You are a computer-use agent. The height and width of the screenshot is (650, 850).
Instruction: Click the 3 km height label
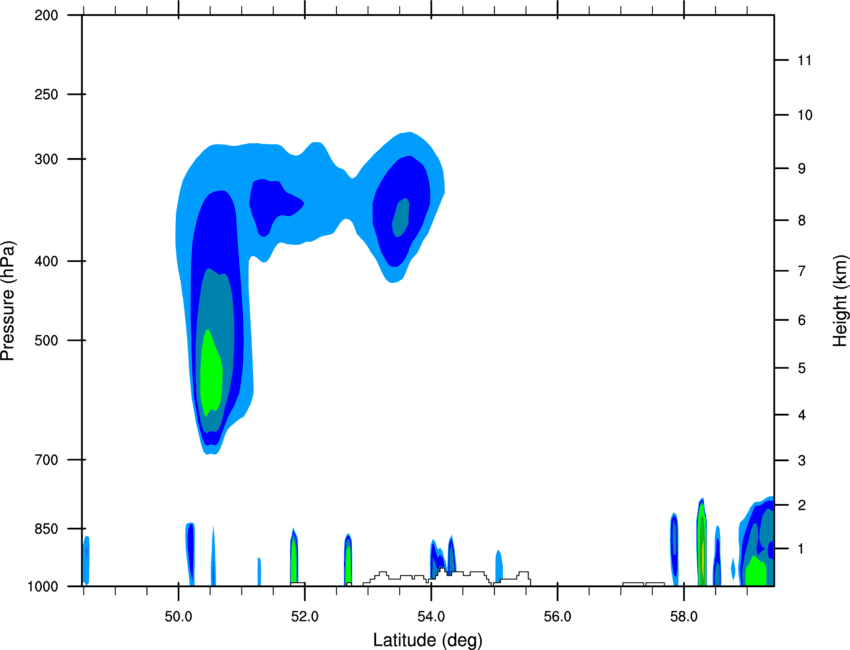(802, 461)
